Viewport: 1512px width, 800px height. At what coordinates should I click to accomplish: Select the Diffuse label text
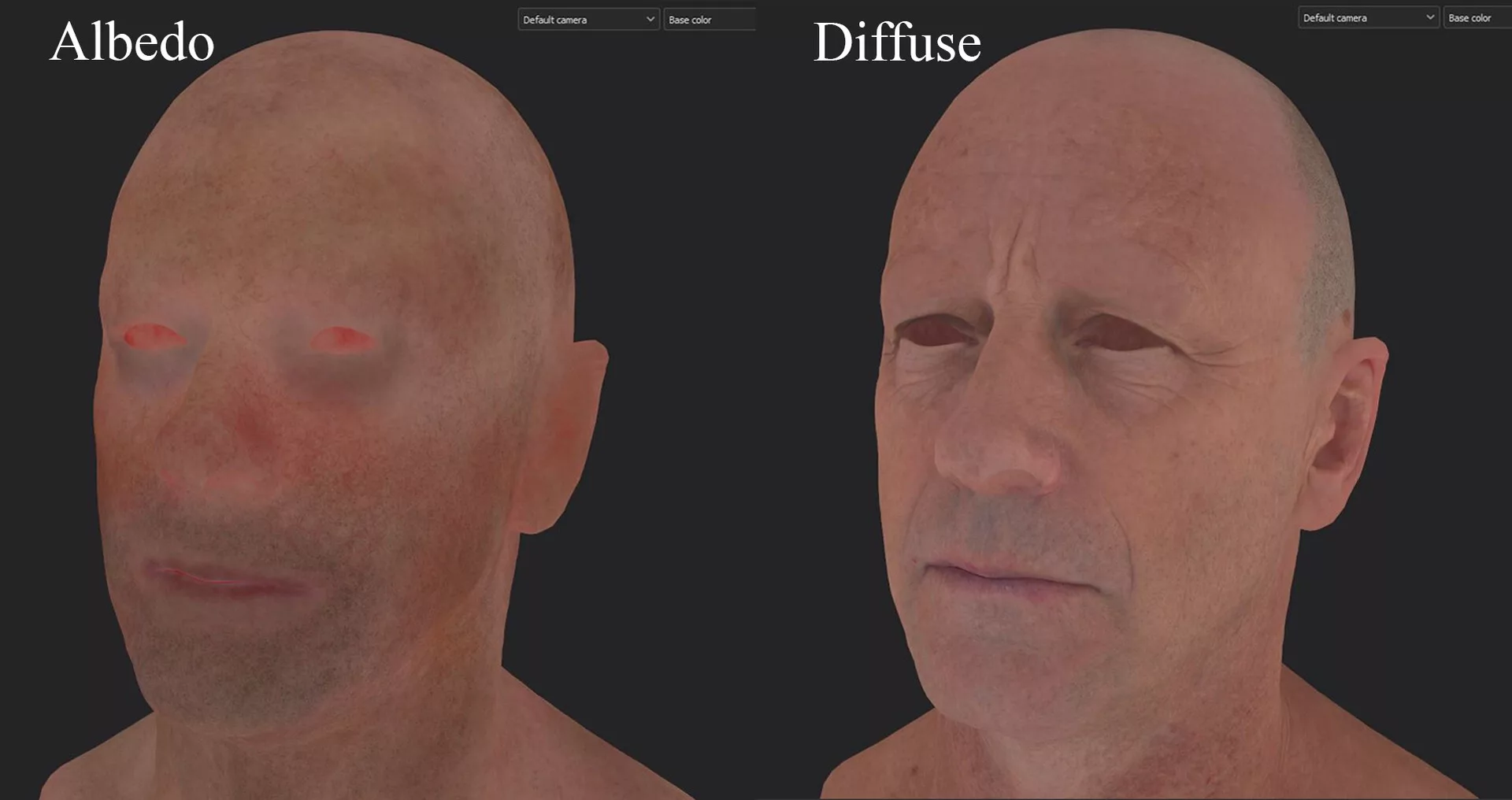[898, 43]
